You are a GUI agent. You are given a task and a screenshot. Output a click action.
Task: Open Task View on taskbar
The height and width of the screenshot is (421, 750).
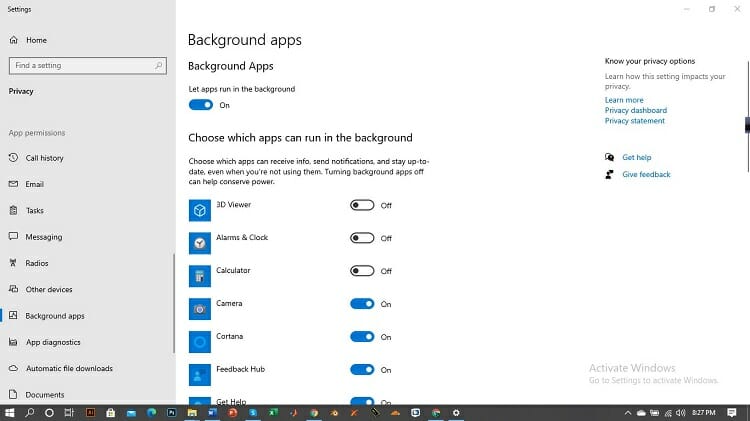tap(69, 412)
